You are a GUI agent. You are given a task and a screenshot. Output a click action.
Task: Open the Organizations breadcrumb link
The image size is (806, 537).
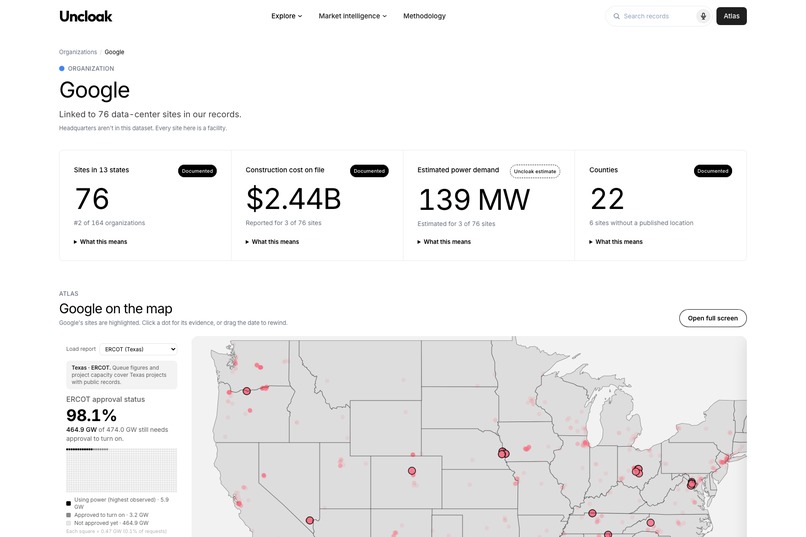point(78,52)
